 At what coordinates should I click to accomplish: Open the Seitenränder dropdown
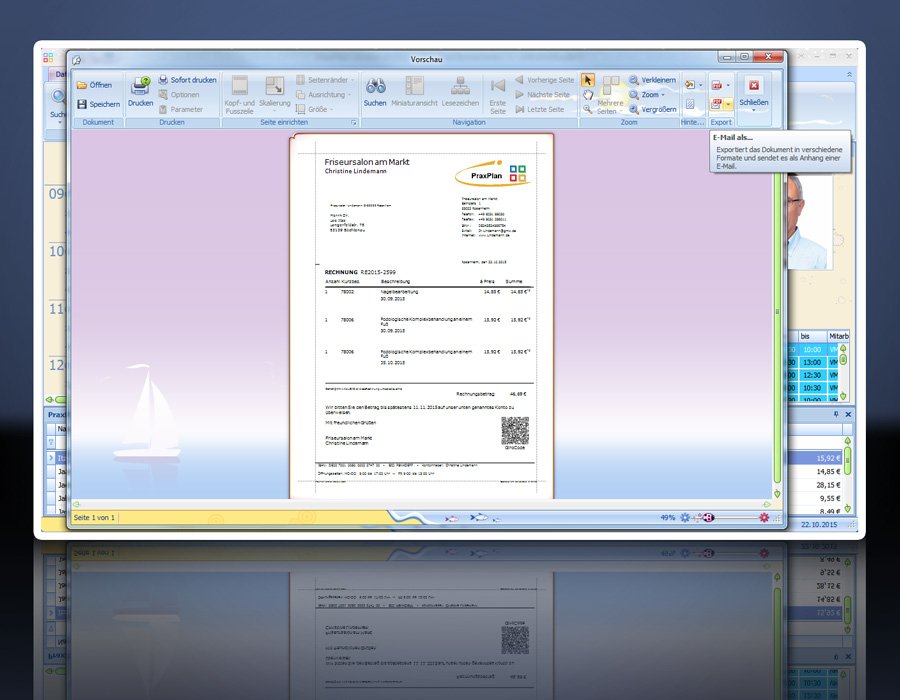coord(325,80)
